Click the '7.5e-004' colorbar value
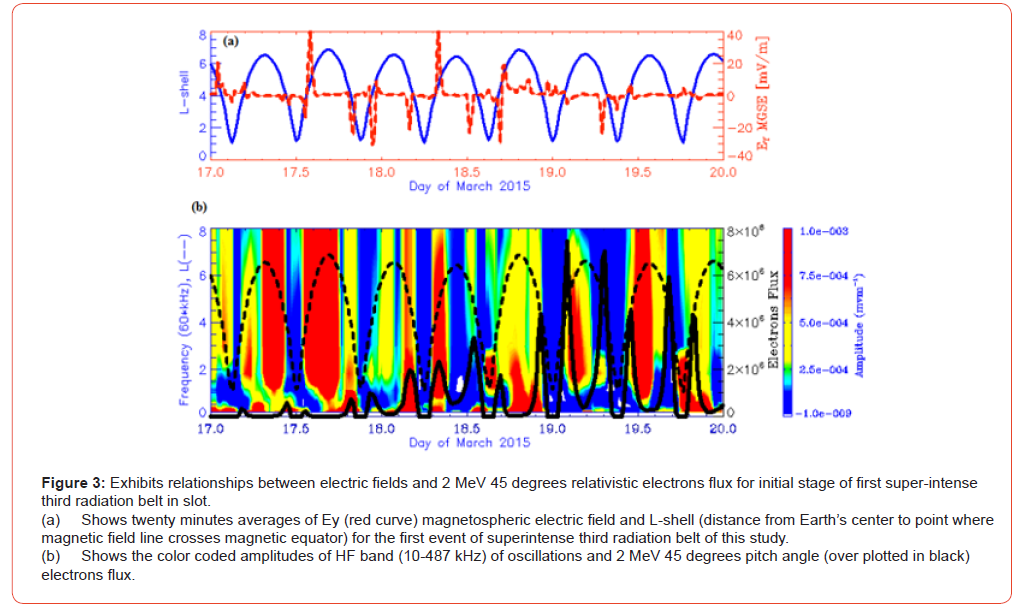 [824, 276]
